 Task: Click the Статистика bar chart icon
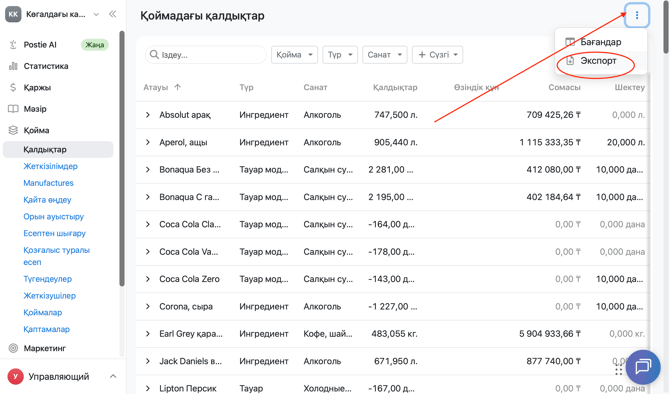click(x=13, y=66)
